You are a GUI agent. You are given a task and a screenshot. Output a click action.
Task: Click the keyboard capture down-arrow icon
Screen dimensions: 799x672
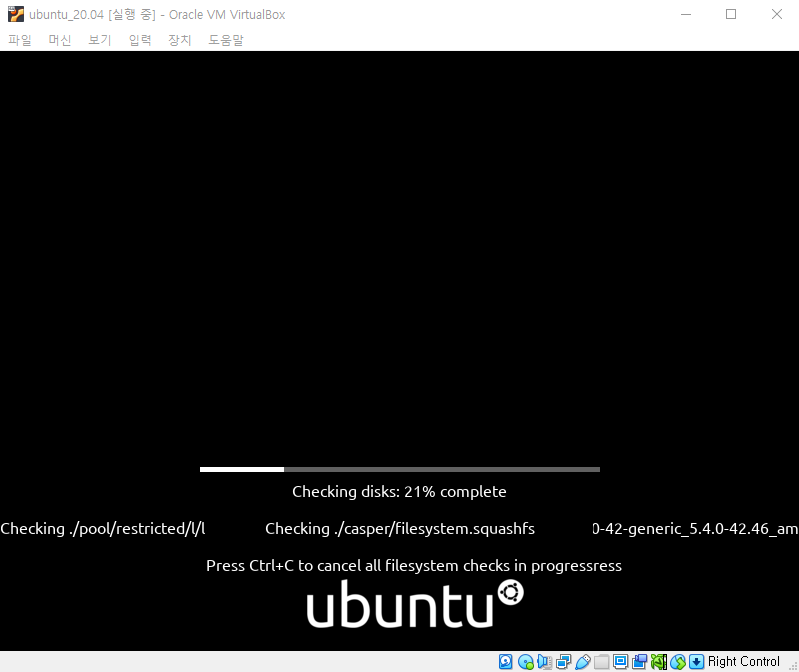(x=696, y=661)
